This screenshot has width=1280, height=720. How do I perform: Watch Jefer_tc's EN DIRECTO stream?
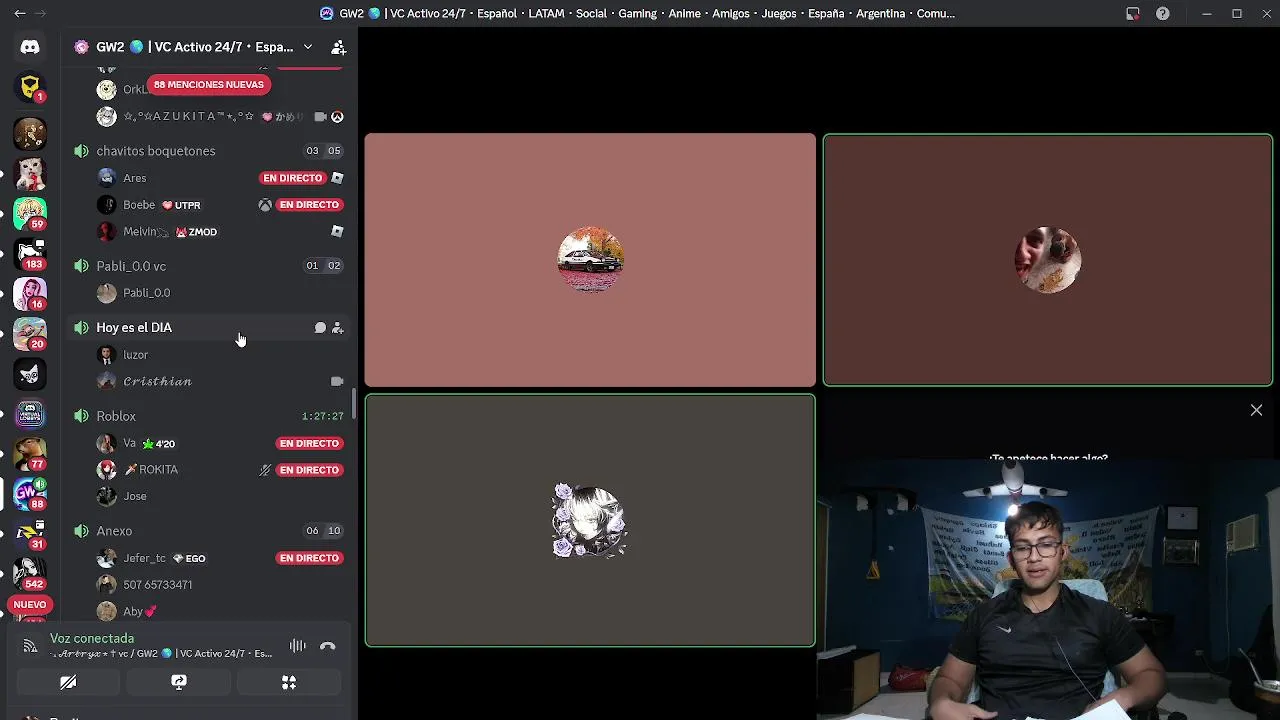309,558
